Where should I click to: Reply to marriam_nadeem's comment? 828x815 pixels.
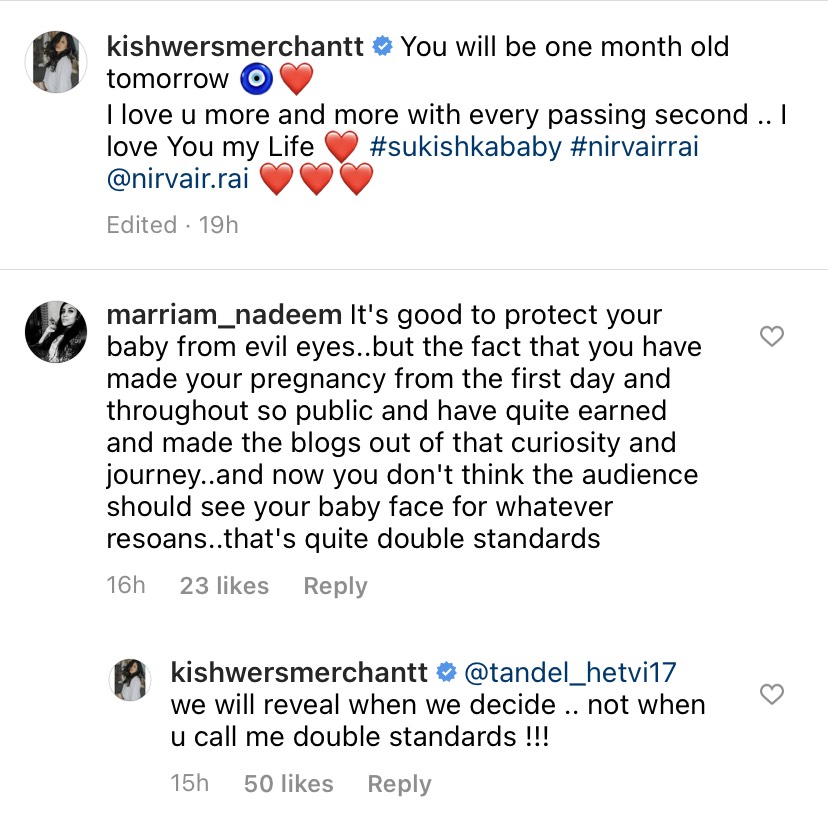[x=335, y=586]
